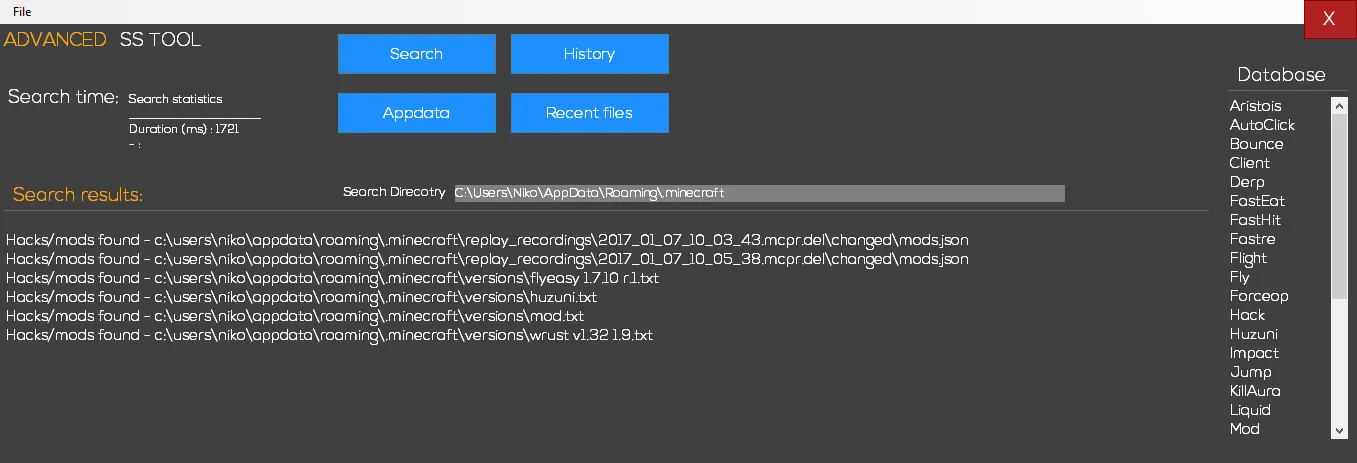The width and height of the screenshot is (1357, 463).
Task: Select the wrust v1.32 result entry
Action: point(329,335)
